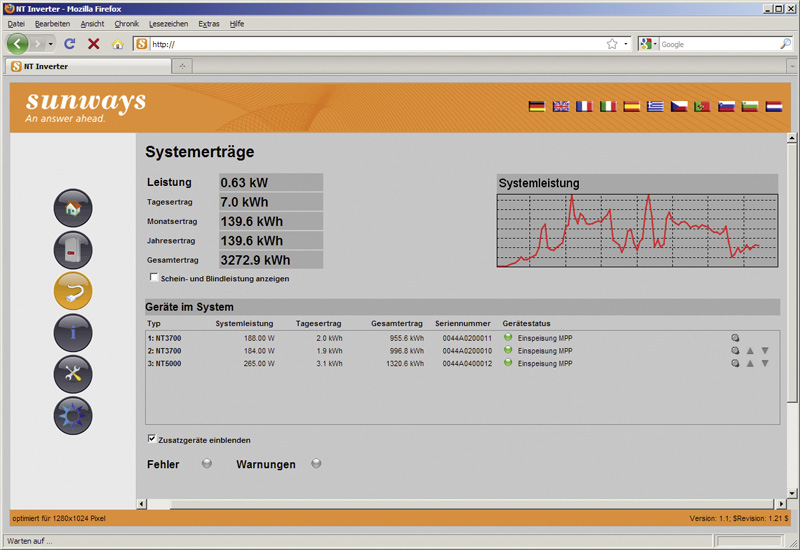
Task: Click the Fehler status indicator
Action: click(x=207, y=463)
